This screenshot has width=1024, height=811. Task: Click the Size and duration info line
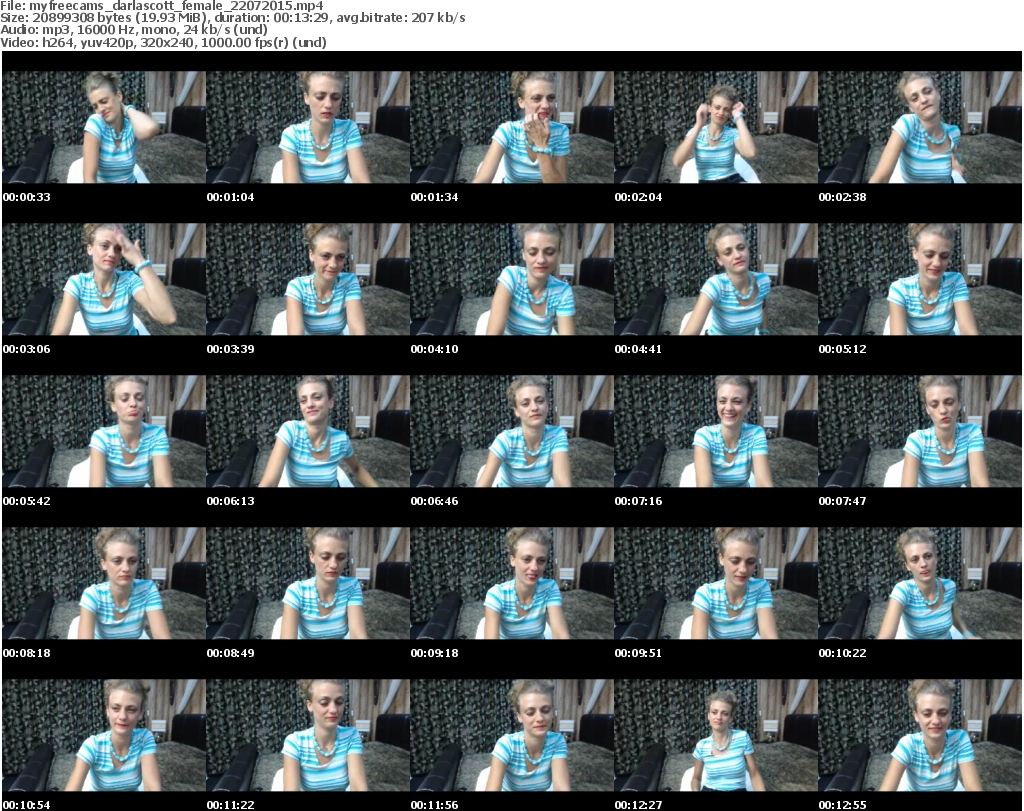[x=233, y=18]
